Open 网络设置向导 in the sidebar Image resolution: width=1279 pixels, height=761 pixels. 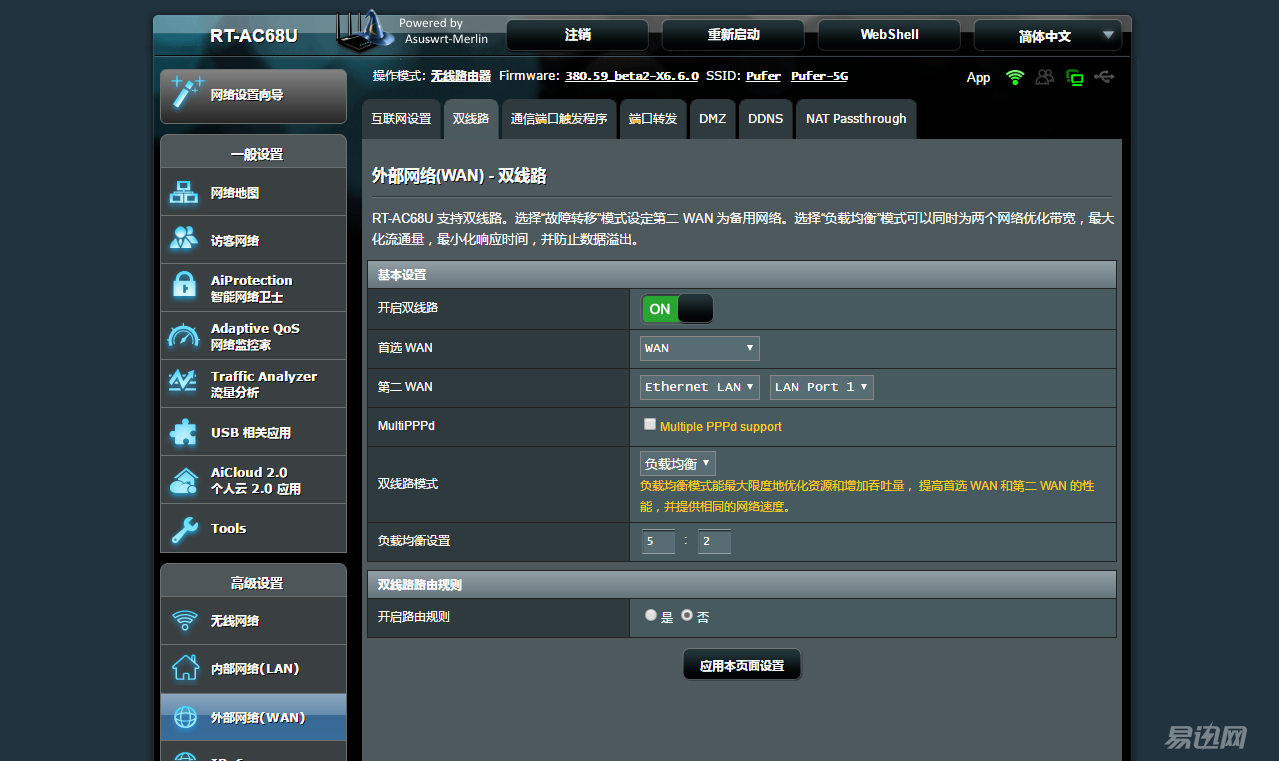tap(253, 95)
